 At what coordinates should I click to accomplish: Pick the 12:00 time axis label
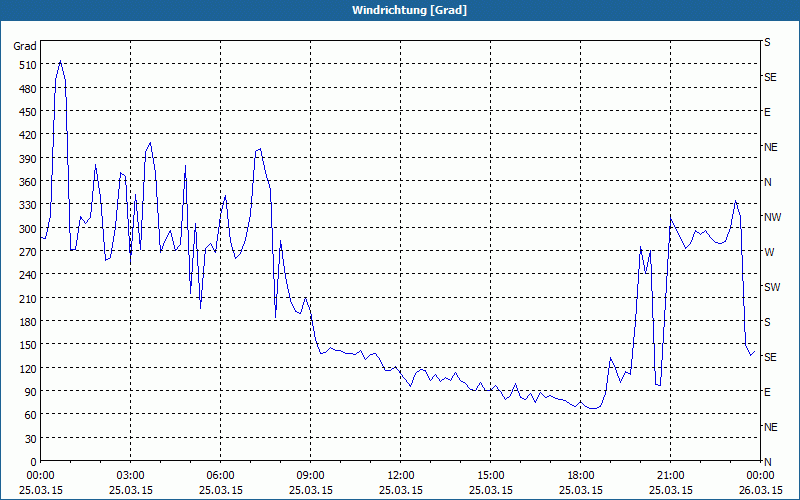pyautogui.click(x=401, y=476)
